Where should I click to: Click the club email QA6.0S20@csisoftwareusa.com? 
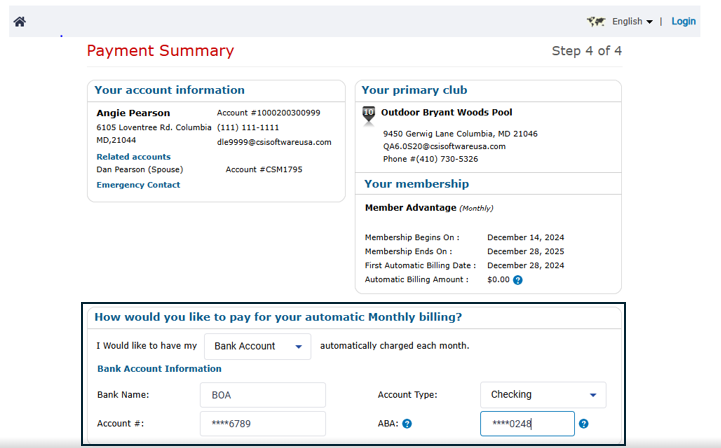click(444, 146)
